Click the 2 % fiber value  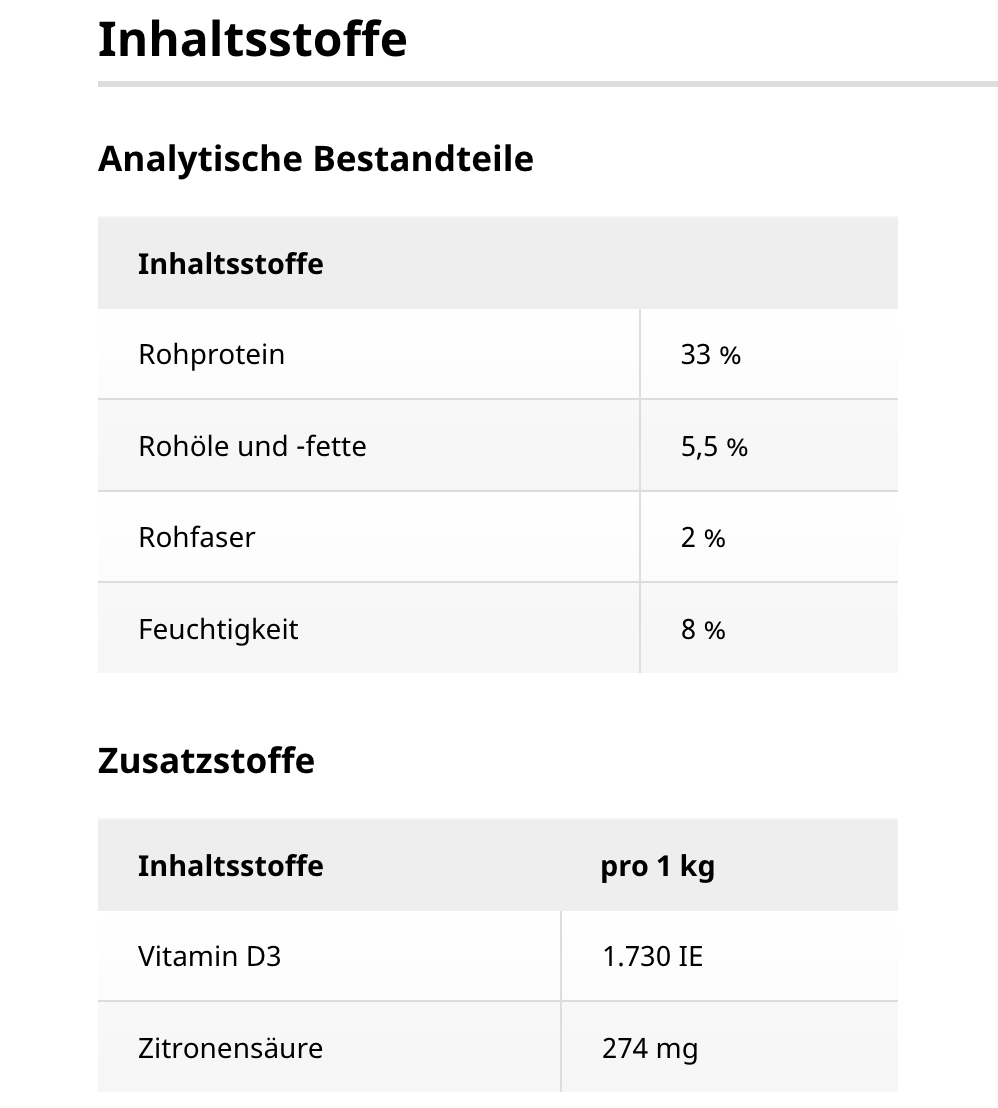702,538
